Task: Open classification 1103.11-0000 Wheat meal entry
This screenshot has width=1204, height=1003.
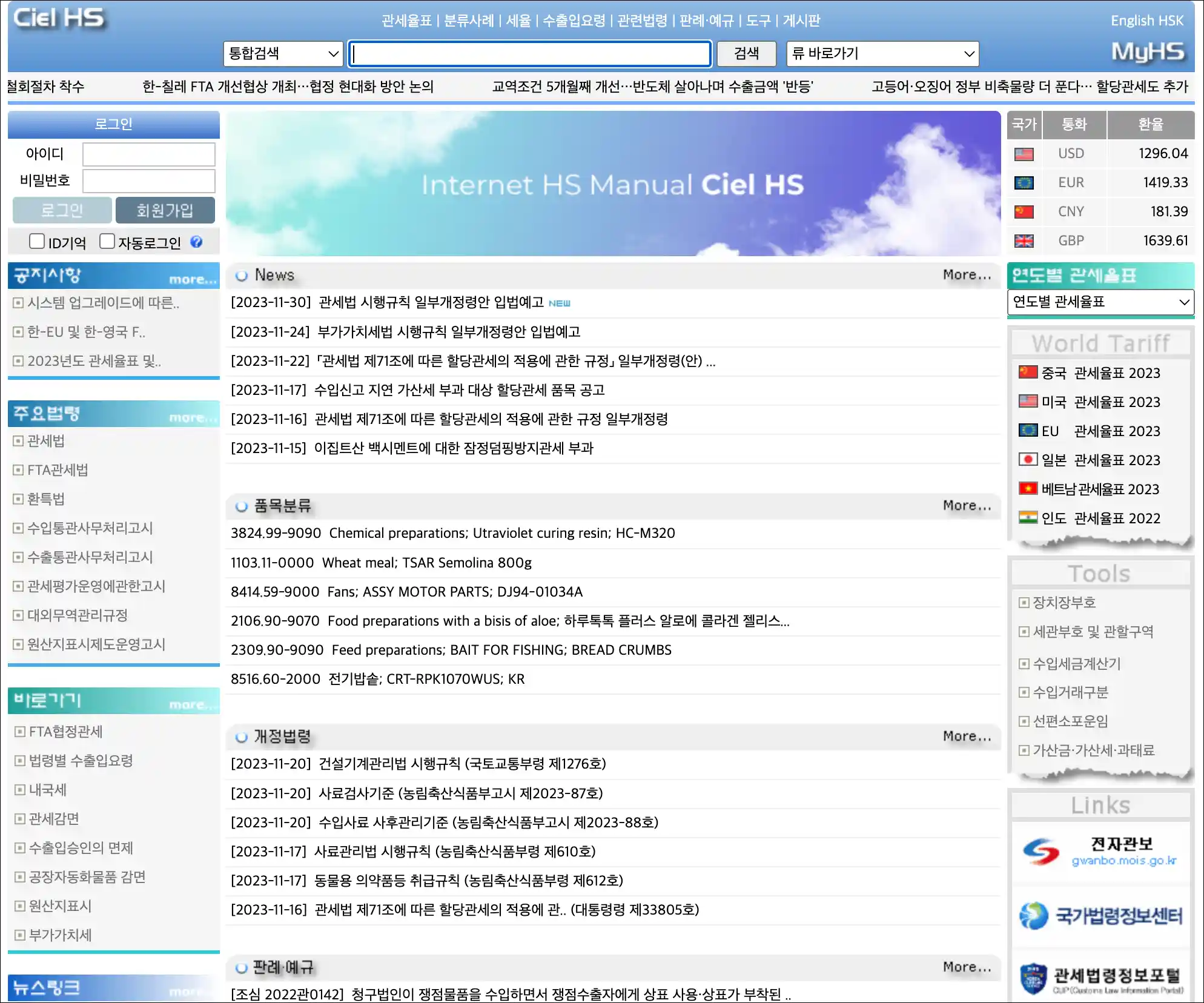Action: [x=381, y=563]
